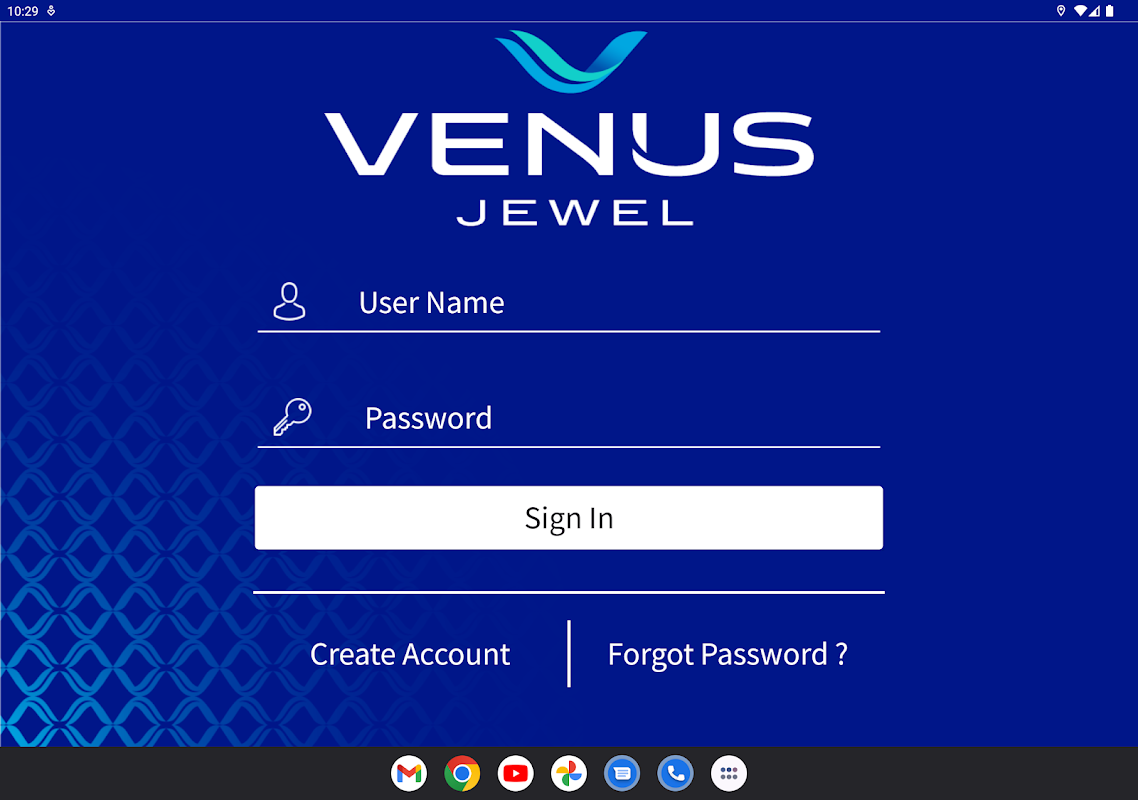Focus the User Name input field

(x=569, y=303)
